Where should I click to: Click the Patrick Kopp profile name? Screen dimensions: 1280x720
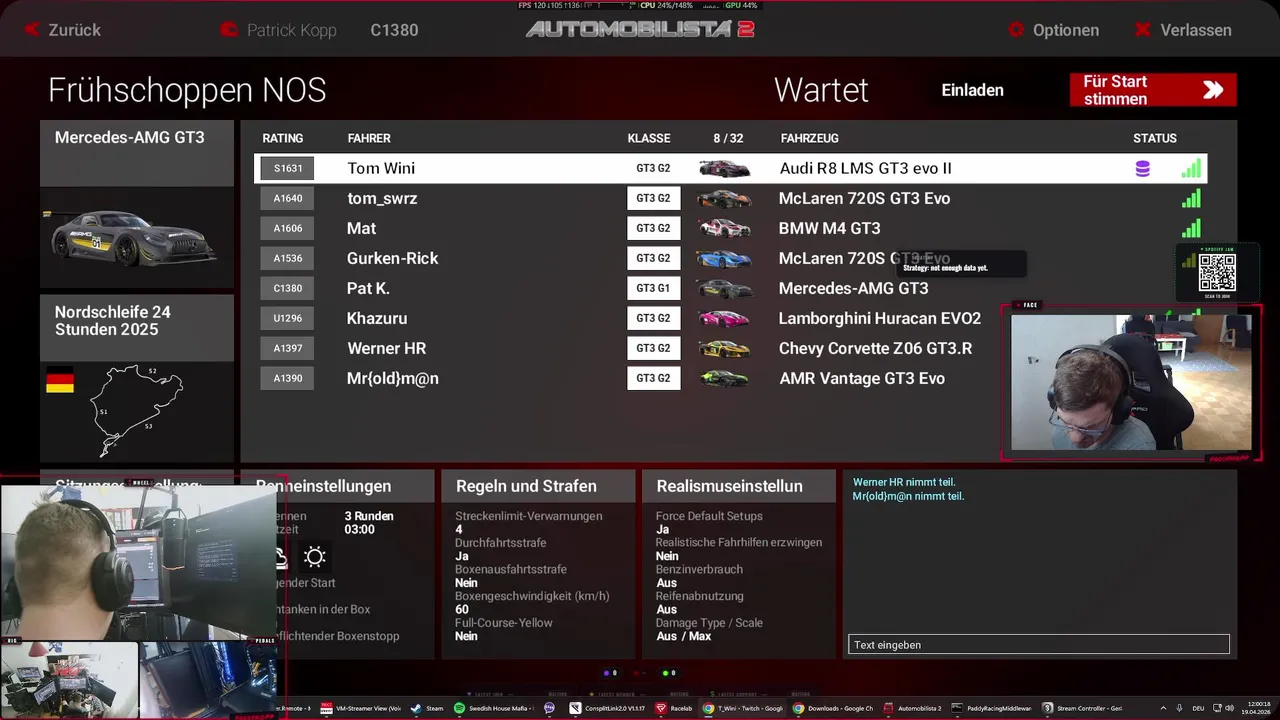(x=291, y=30)
